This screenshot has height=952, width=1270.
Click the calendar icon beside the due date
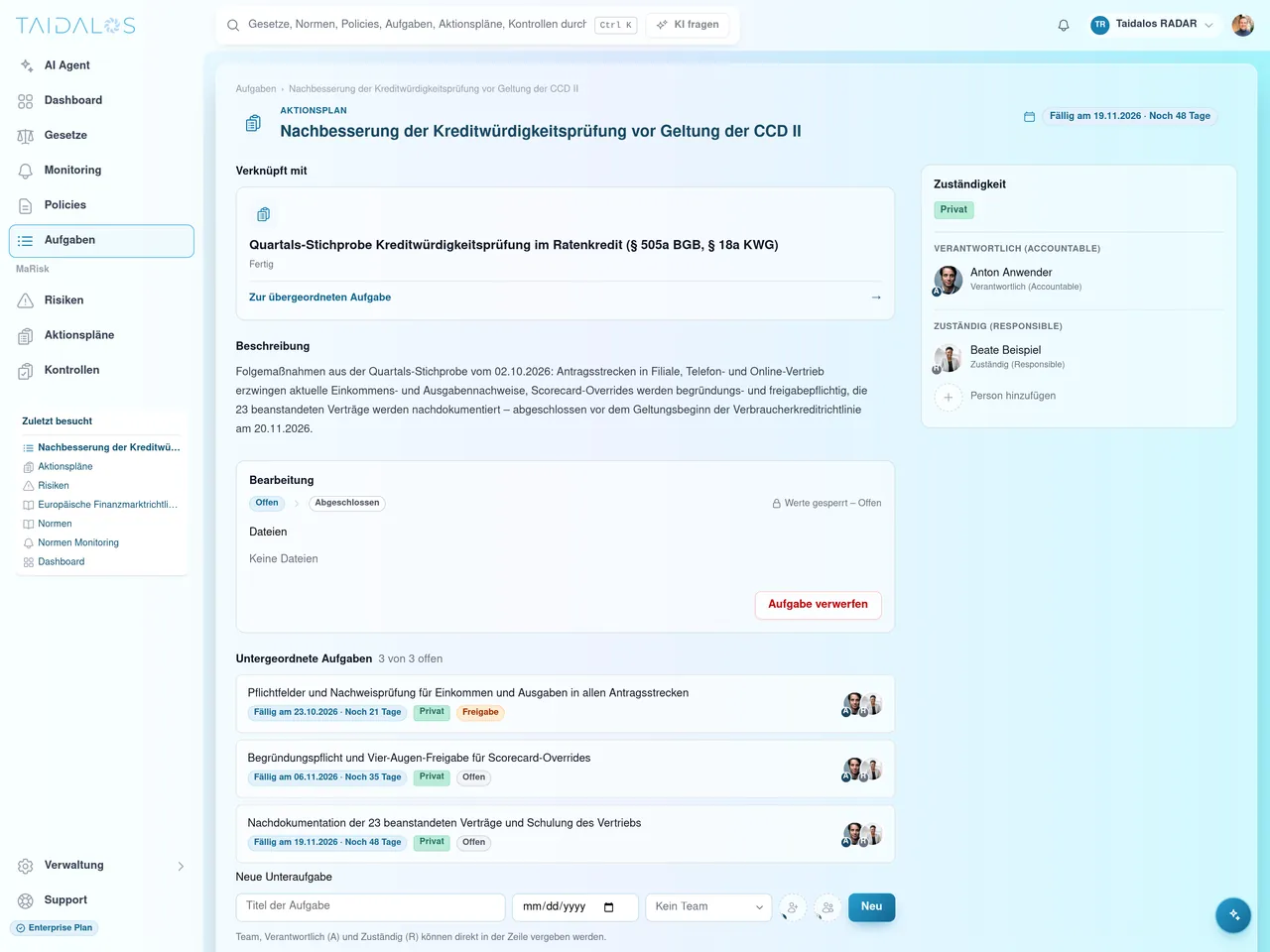[x=1029, y=116]
